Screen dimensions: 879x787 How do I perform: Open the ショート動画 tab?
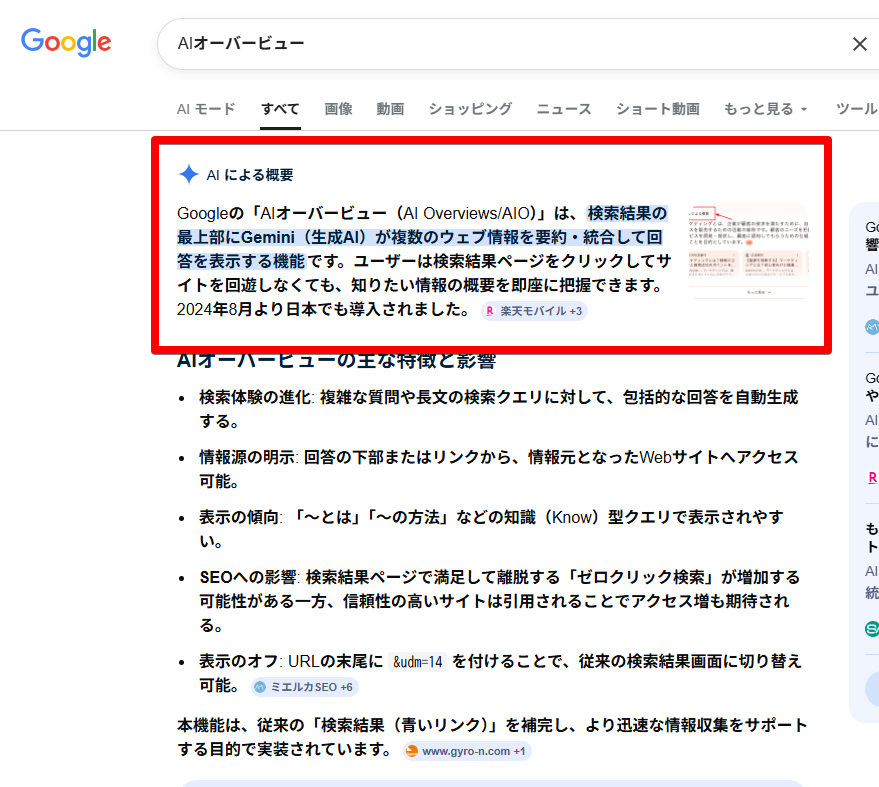point(658,109)
